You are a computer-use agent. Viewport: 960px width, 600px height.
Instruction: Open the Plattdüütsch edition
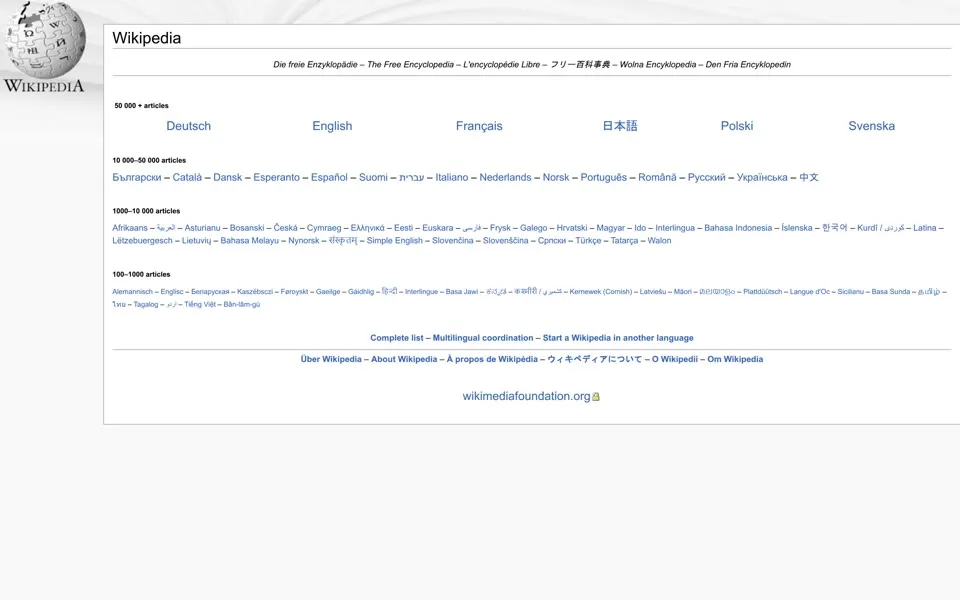point(762,291)
